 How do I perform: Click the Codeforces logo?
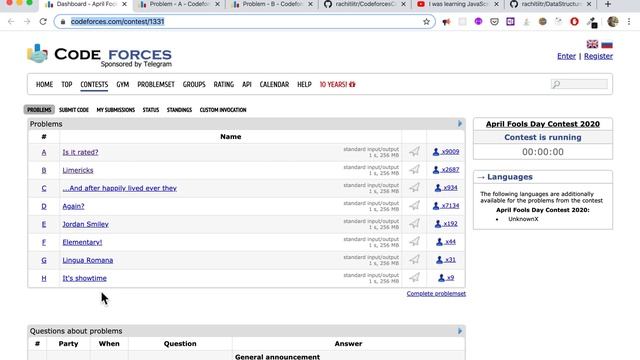click(99, 55)
